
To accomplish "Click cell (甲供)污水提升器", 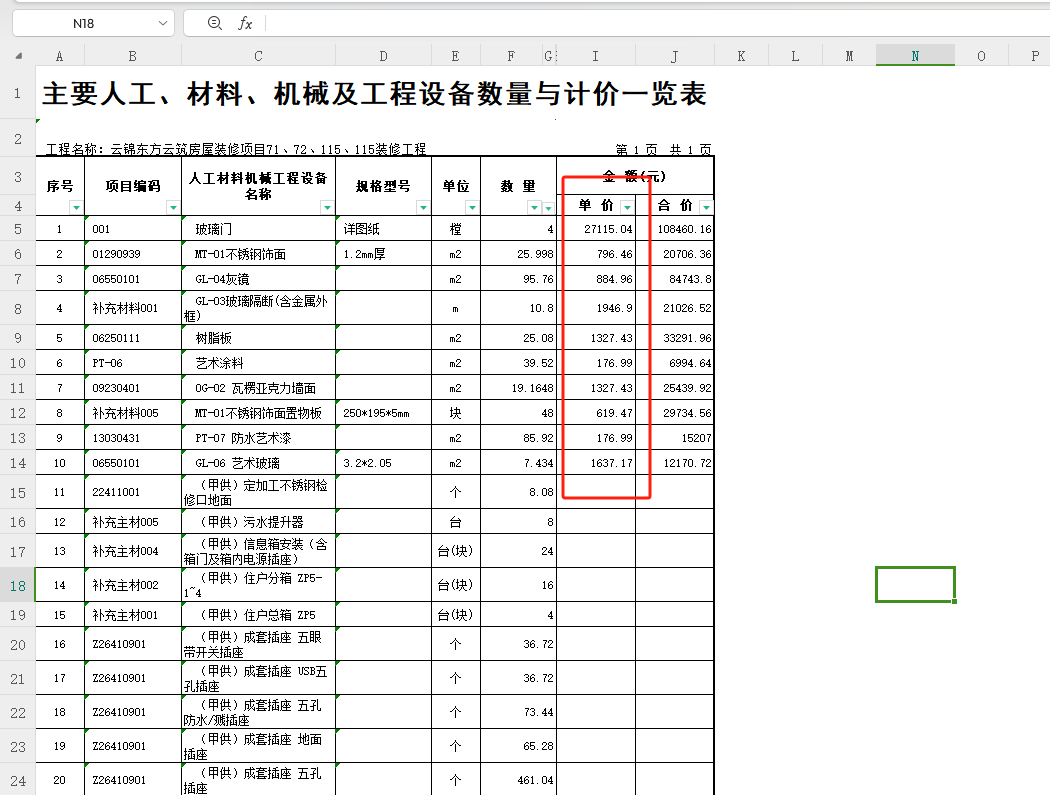I will pyautogui.click(x=258, y=522).
